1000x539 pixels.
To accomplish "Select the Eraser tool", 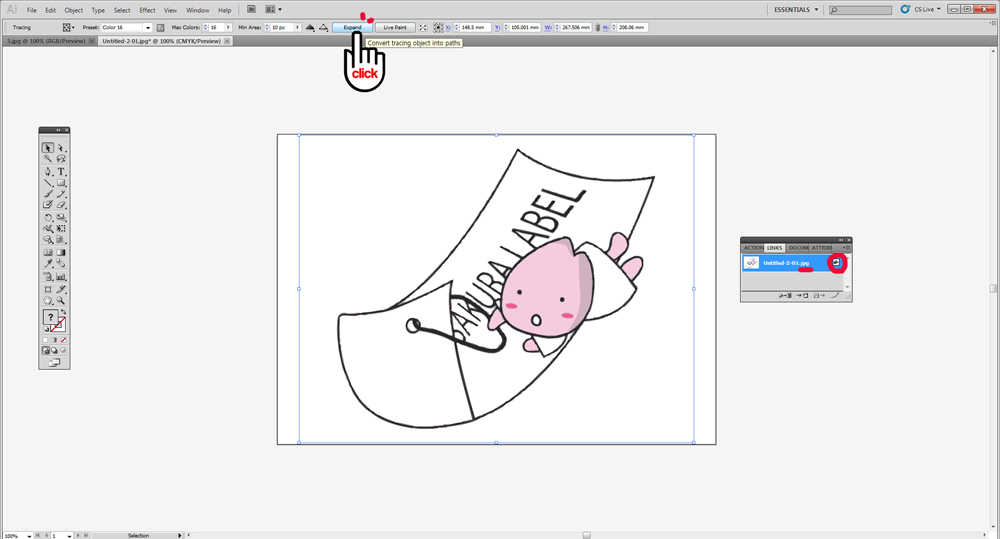I will (x=61, y=205).
